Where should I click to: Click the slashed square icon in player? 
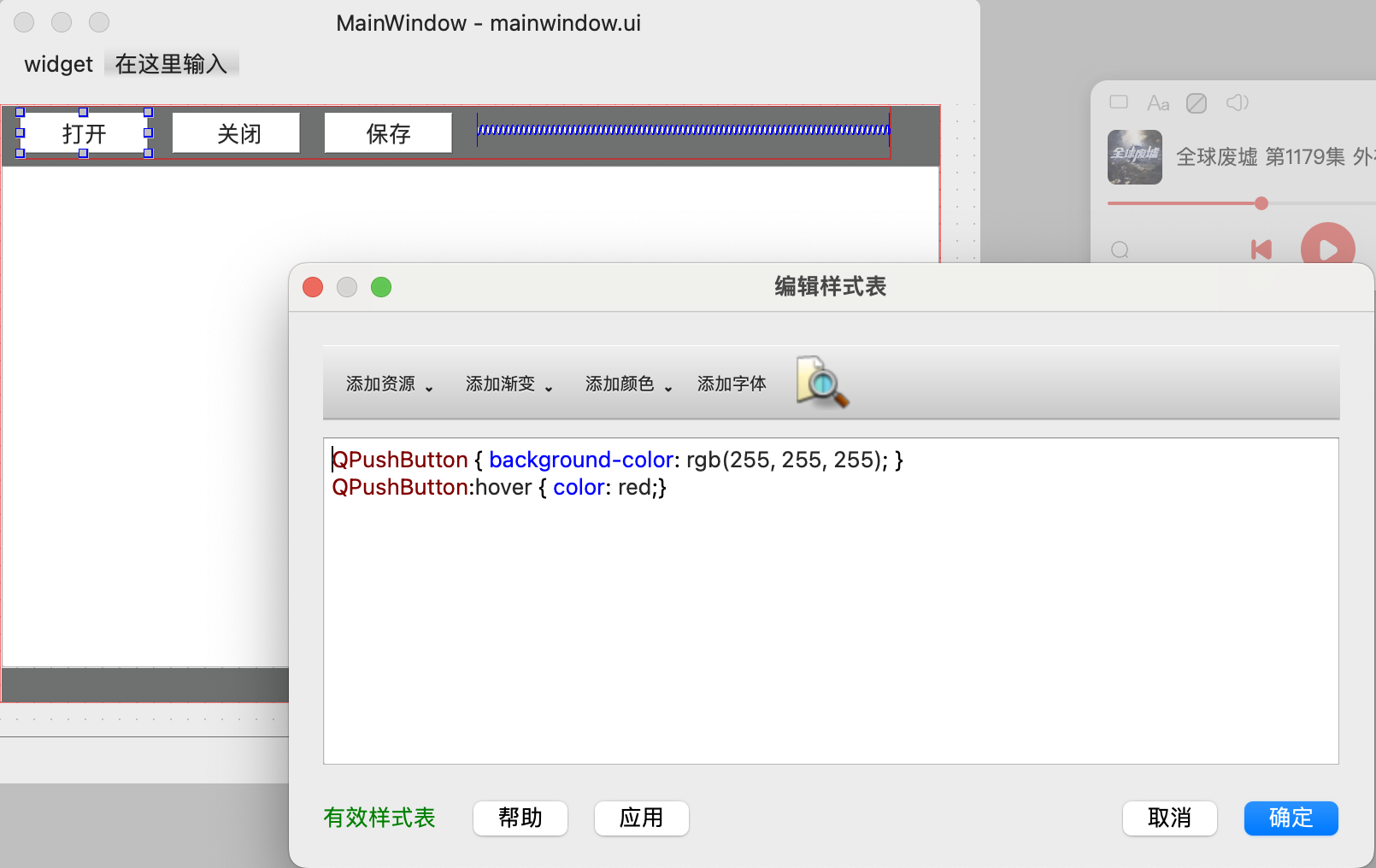1197,103
